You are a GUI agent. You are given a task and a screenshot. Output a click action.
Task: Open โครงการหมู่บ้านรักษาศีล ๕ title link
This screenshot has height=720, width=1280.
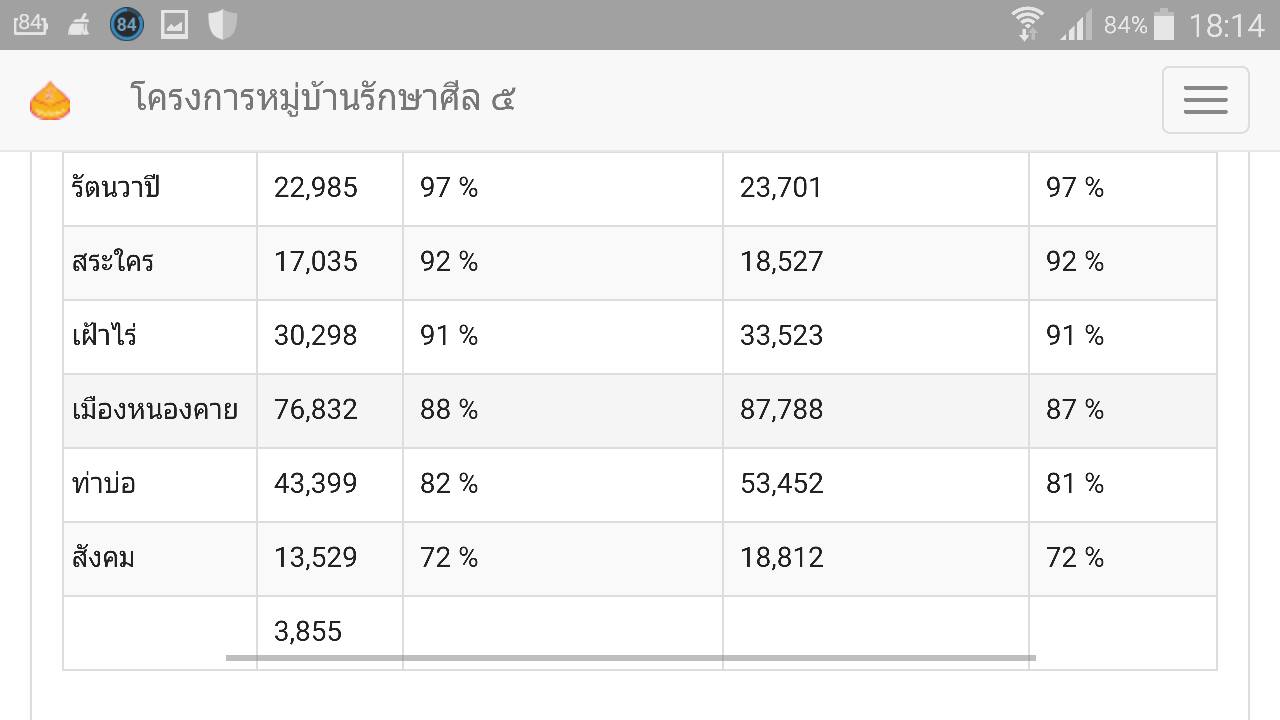(322, 99)
